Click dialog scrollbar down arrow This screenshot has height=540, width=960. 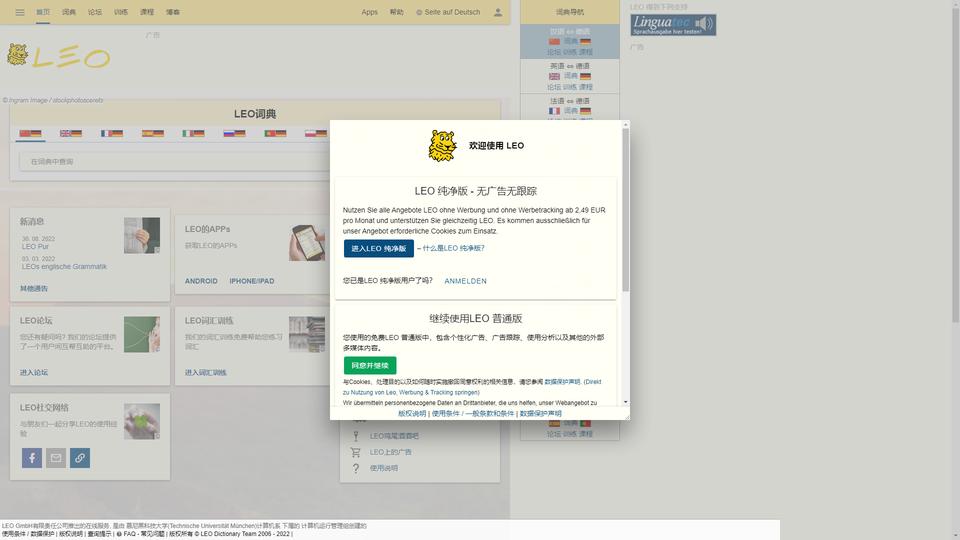(625, 402)
